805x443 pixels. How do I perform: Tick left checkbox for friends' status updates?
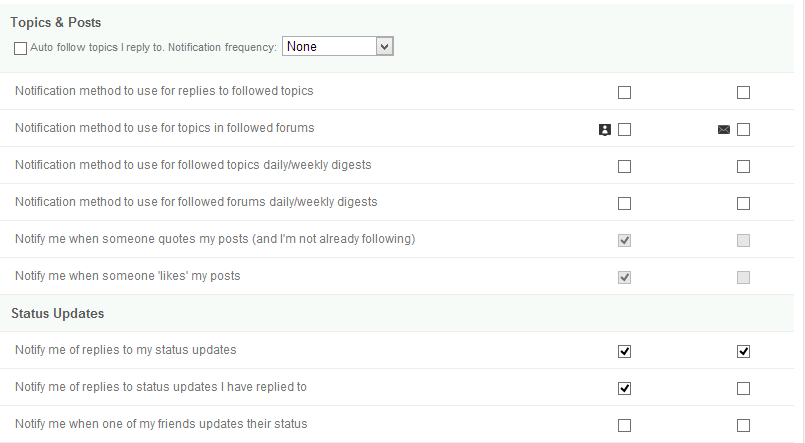click(x=625, y=425)
